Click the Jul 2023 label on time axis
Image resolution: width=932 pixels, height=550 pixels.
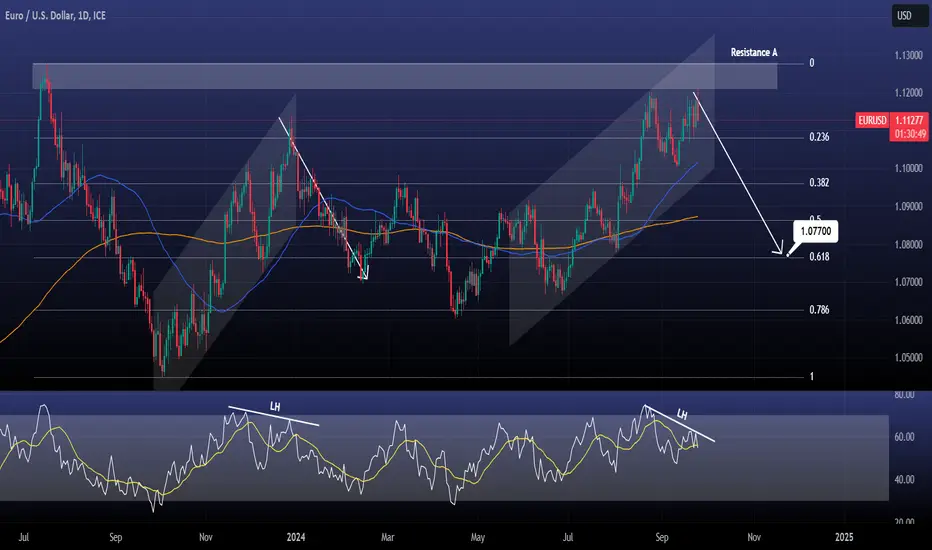[24, 538]
